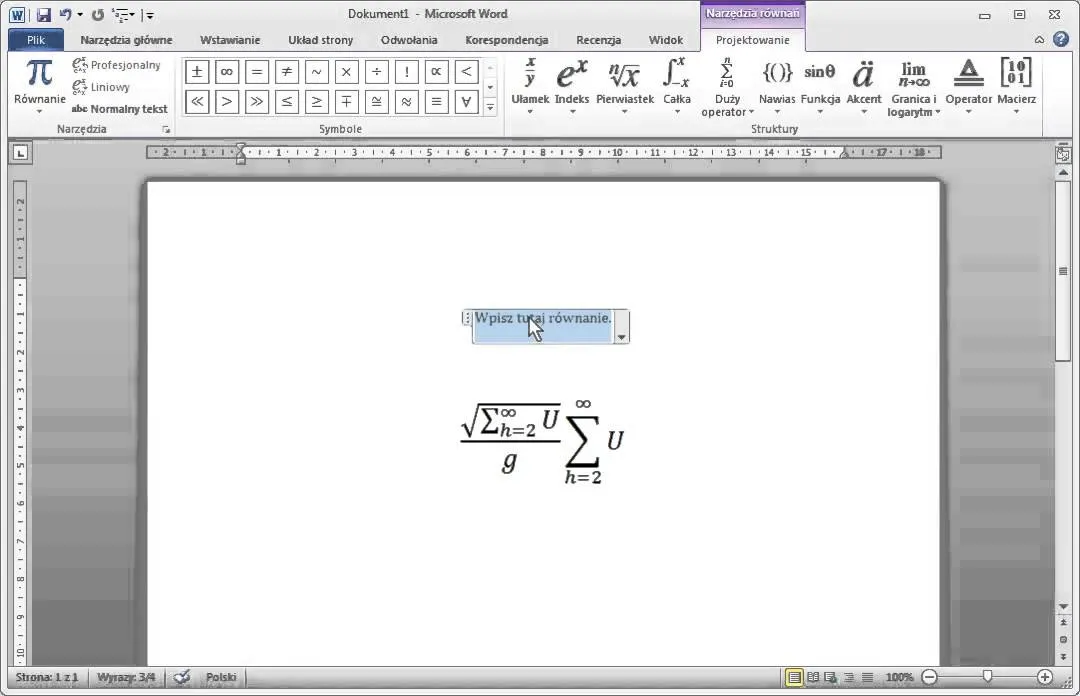This screenshot has width=1080, height=696.
Task: Click the zoom slider handle
Action: (987, 677)
